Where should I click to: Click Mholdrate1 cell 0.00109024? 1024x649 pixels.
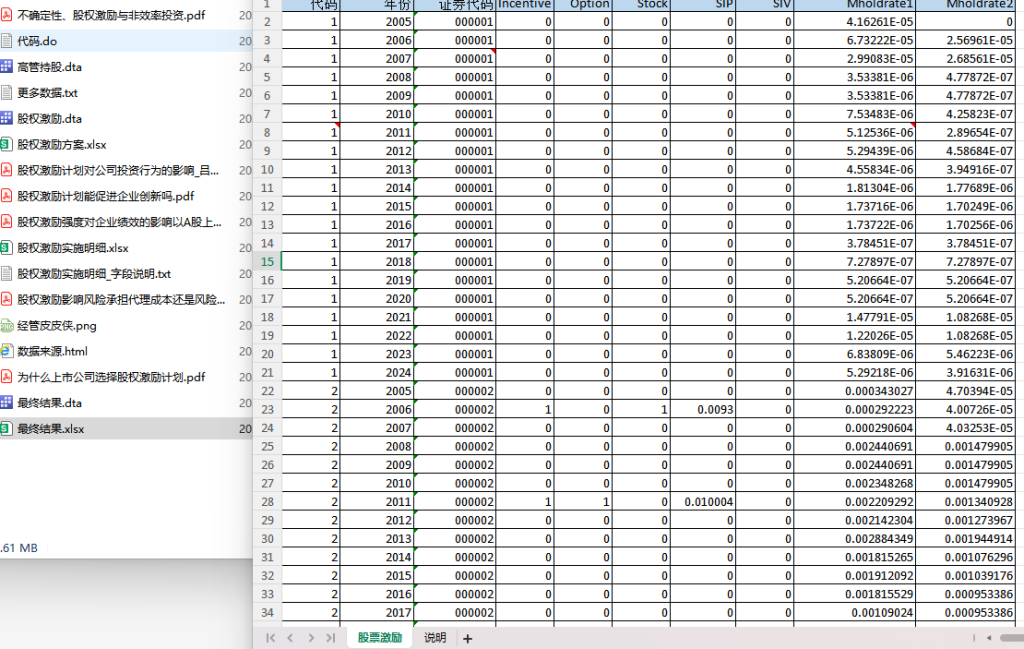(x=855, y=612)
